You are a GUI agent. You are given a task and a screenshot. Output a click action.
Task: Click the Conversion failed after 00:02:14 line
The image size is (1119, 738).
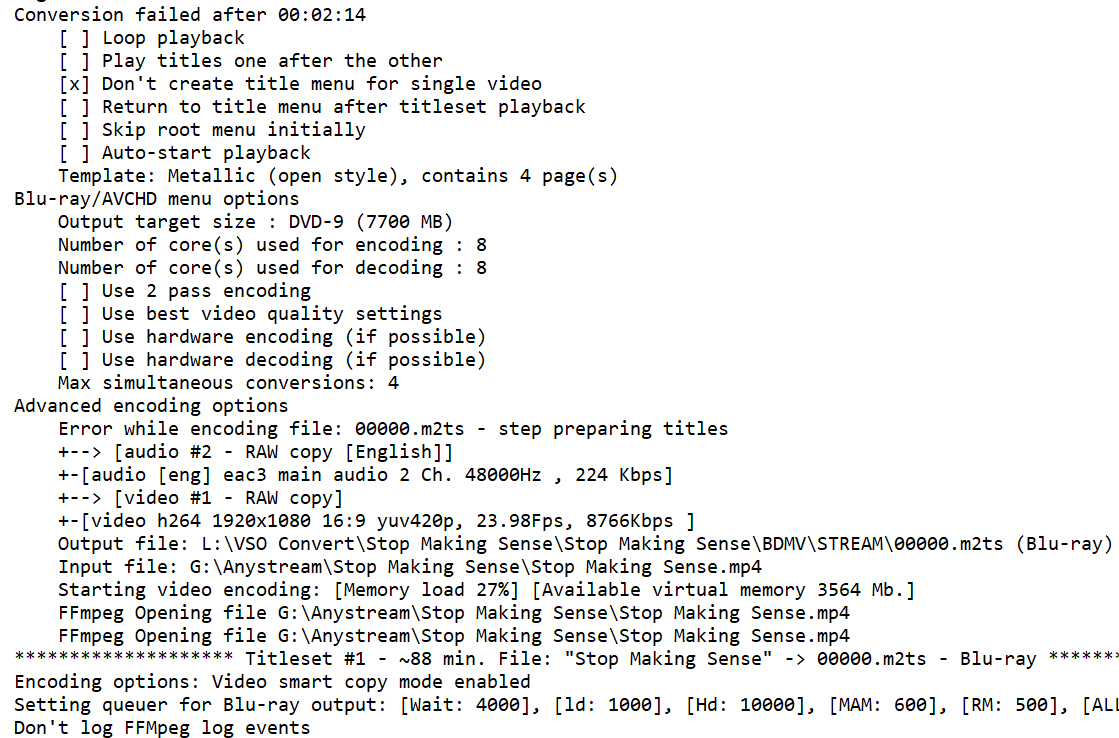click(x=190, y=14)
